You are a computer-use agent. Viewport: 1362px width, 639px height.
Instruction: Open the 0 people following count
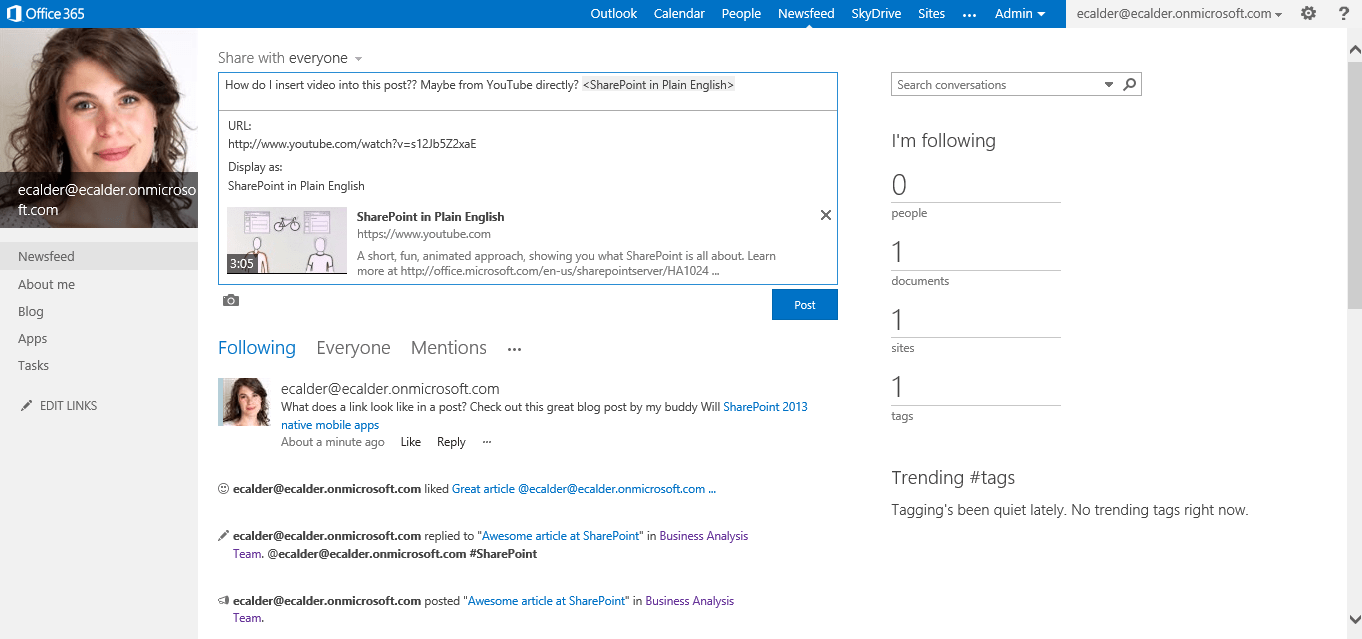pos(899,185)
